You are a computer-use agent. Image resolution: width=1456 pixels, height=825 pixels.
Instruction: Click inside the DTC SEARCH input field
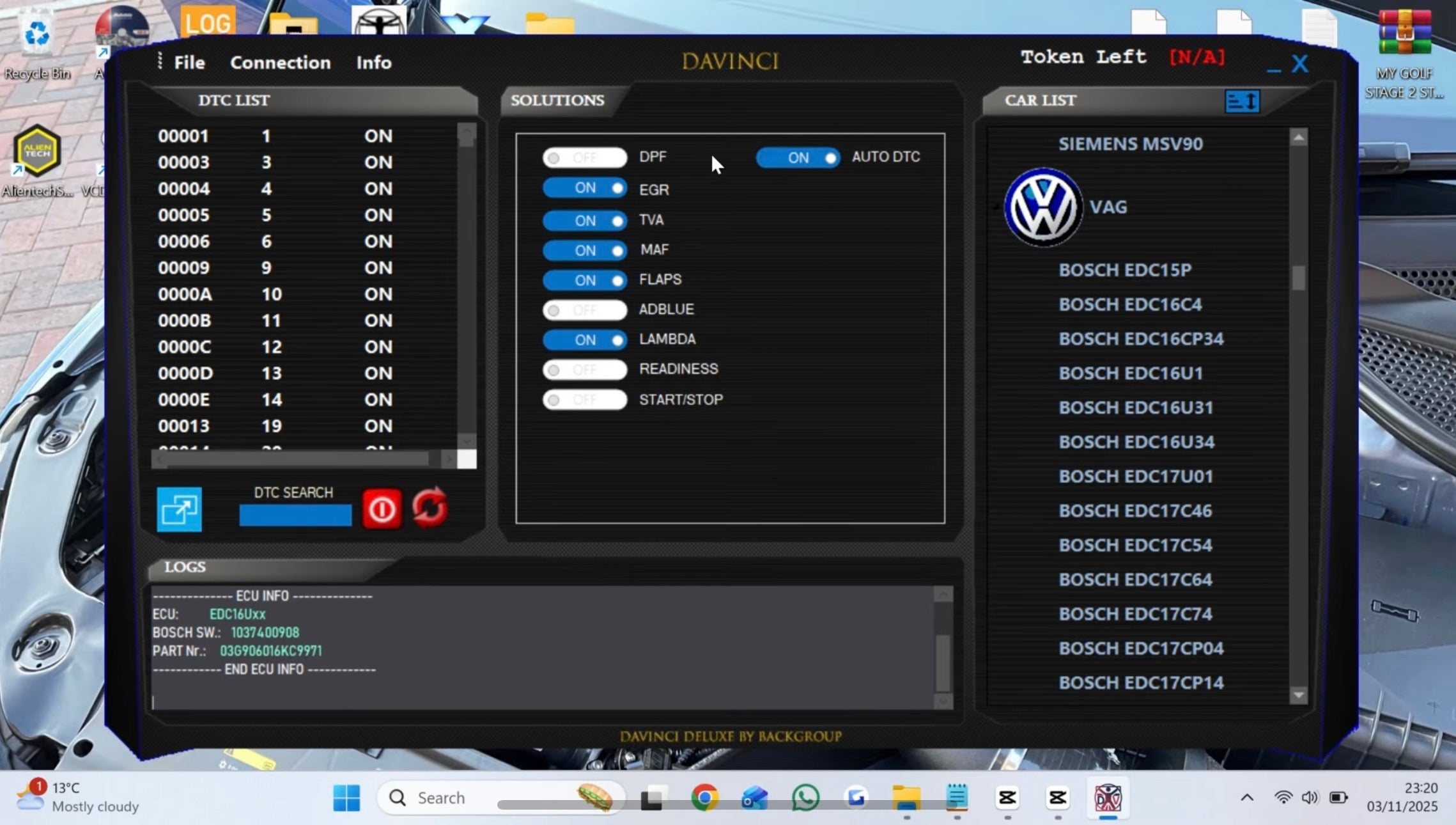click(295, 515)
